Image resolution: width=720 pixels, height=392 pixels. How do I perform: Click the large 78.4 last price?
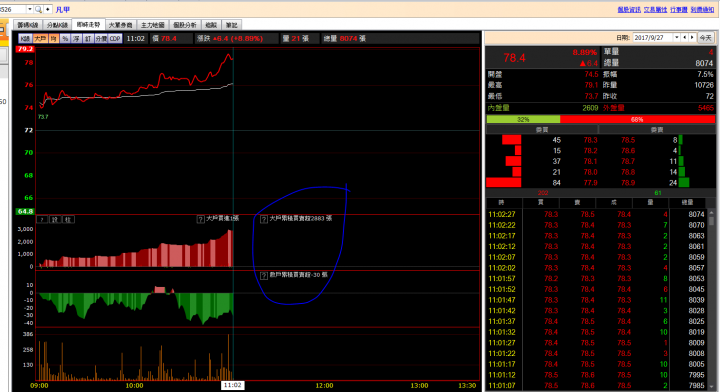[x=514, y=58]
